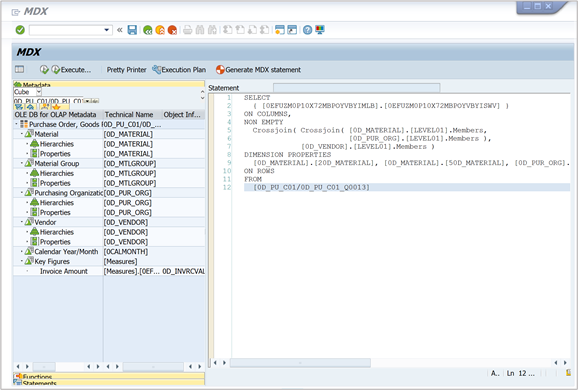
Task: Collapse the Material dimension node
Action: pos(22,134)
